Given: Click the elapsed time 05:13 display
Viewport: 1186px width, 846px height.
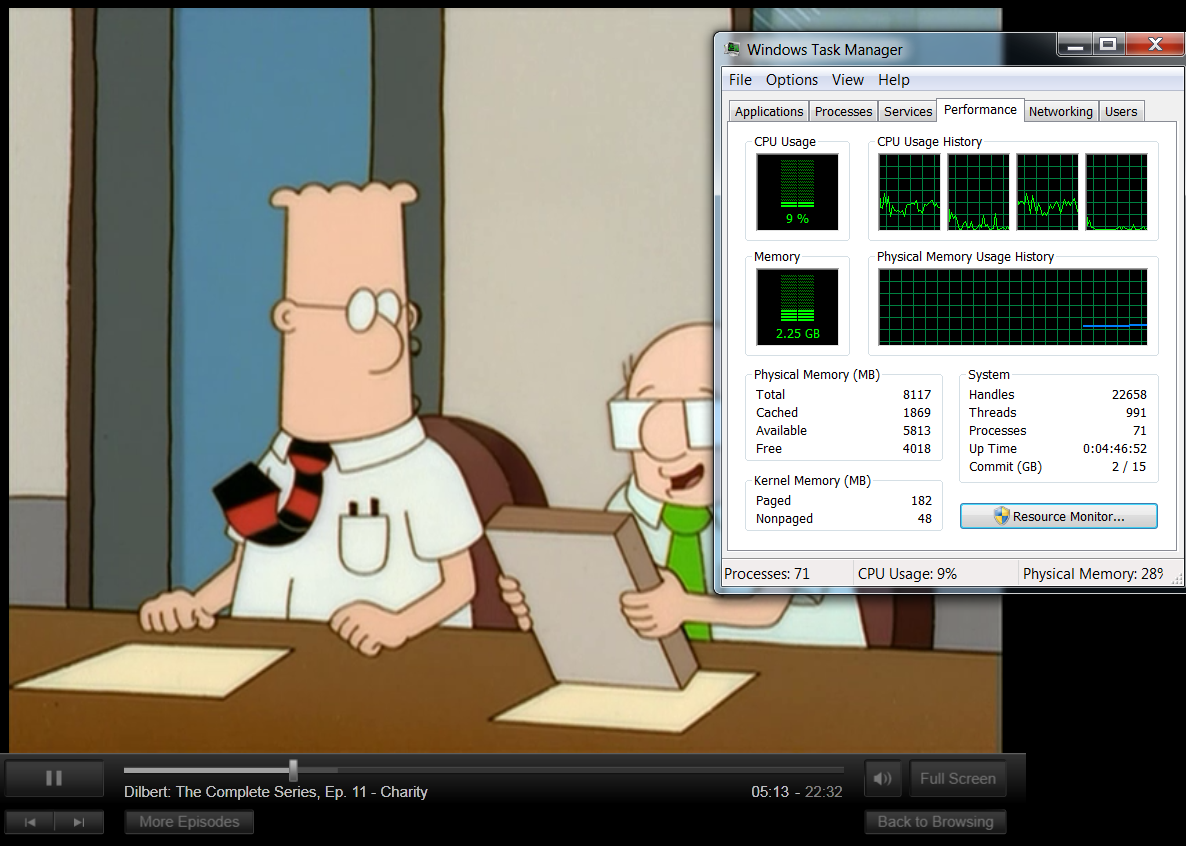Looking at the screenshot, I should tap(770, 792).
